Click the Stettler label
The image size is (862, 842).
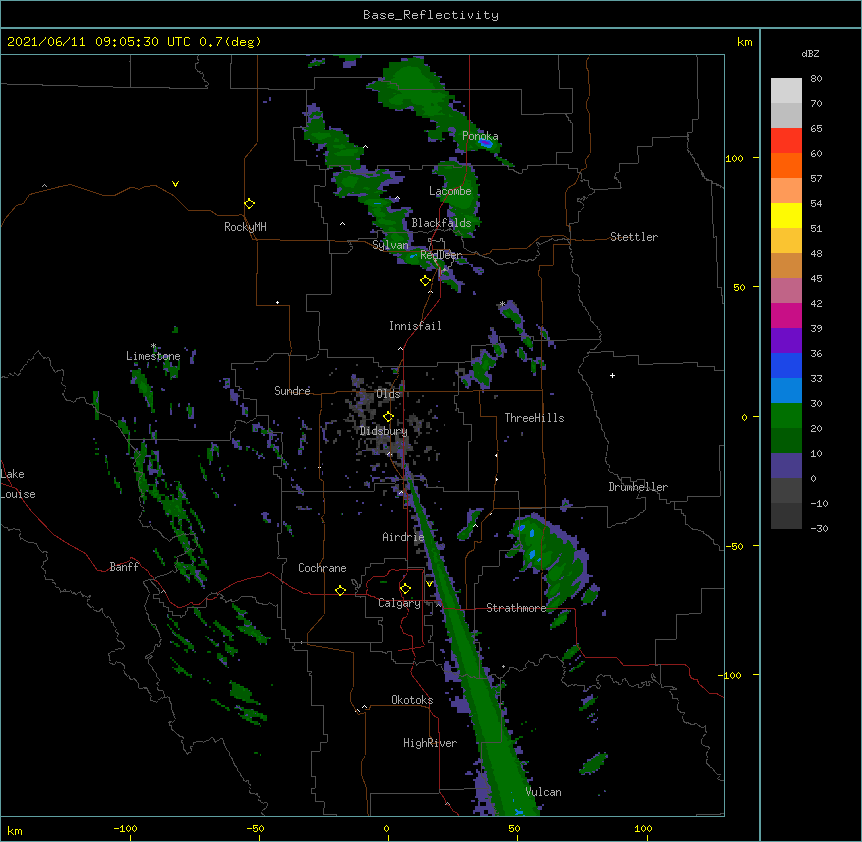[634, 237]
